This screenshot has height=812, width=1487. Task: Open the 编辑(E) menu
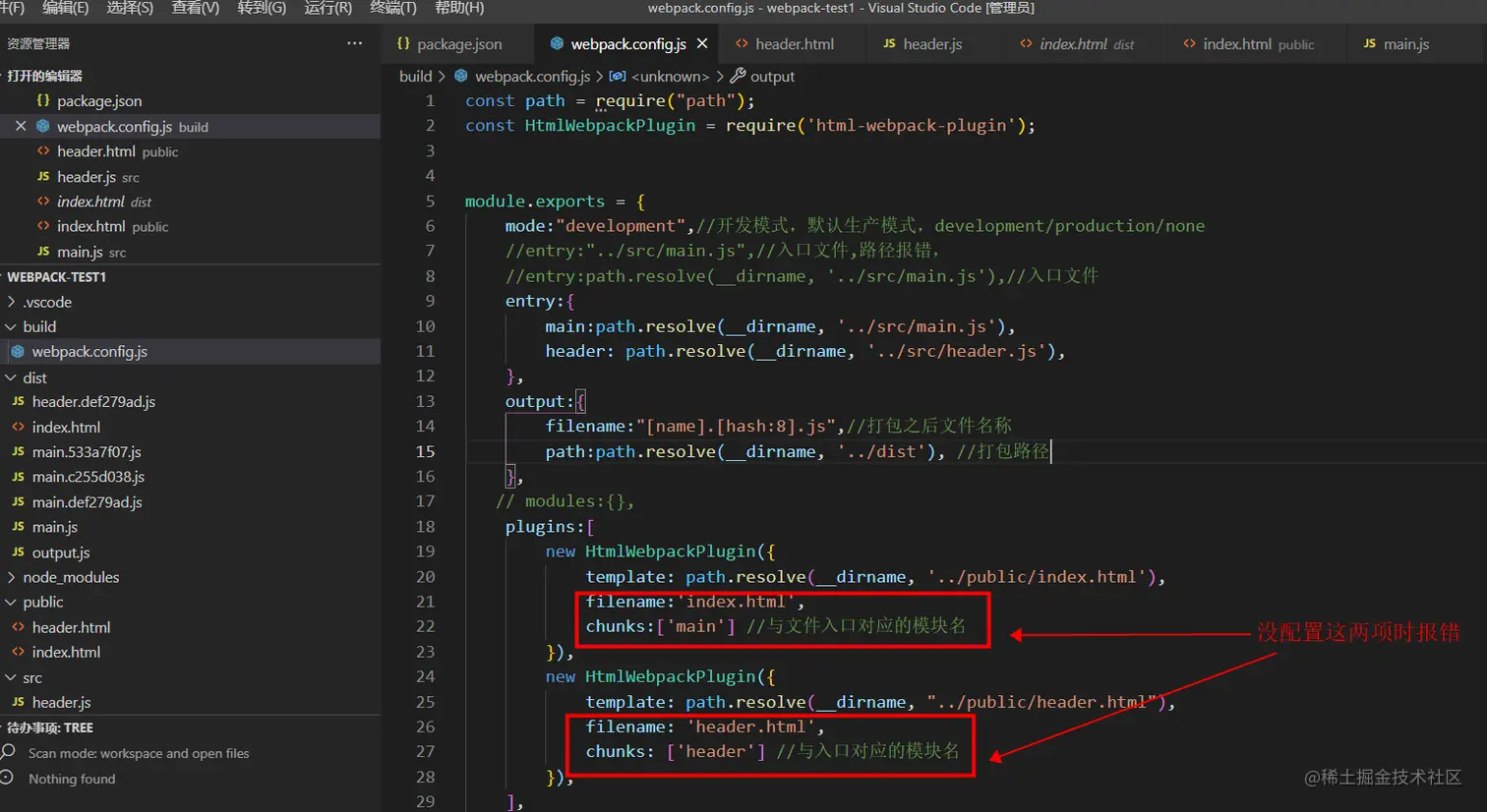click(65, 8)
